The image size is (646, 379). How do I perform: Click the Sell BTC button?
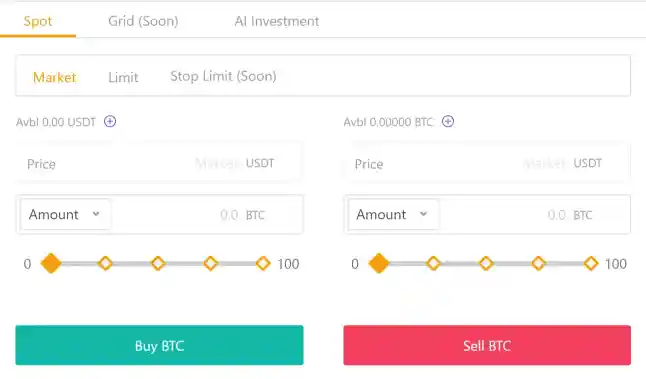pyautogui.click(x=487, y=345)
